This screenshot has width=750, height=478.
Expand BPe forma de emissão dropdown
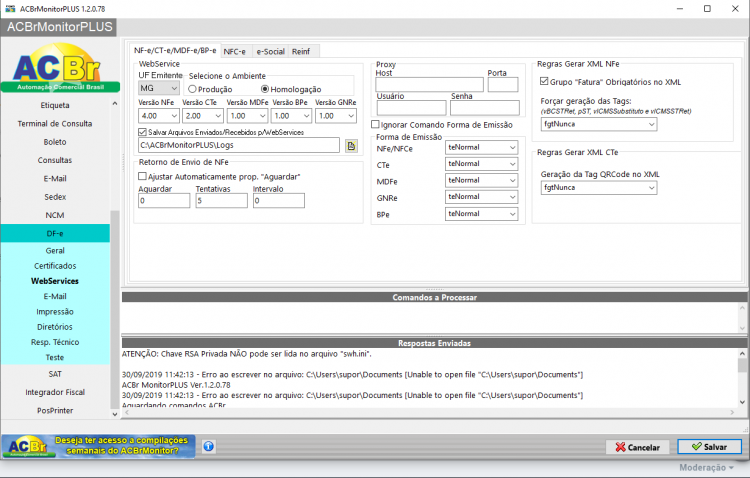[482, 214]
